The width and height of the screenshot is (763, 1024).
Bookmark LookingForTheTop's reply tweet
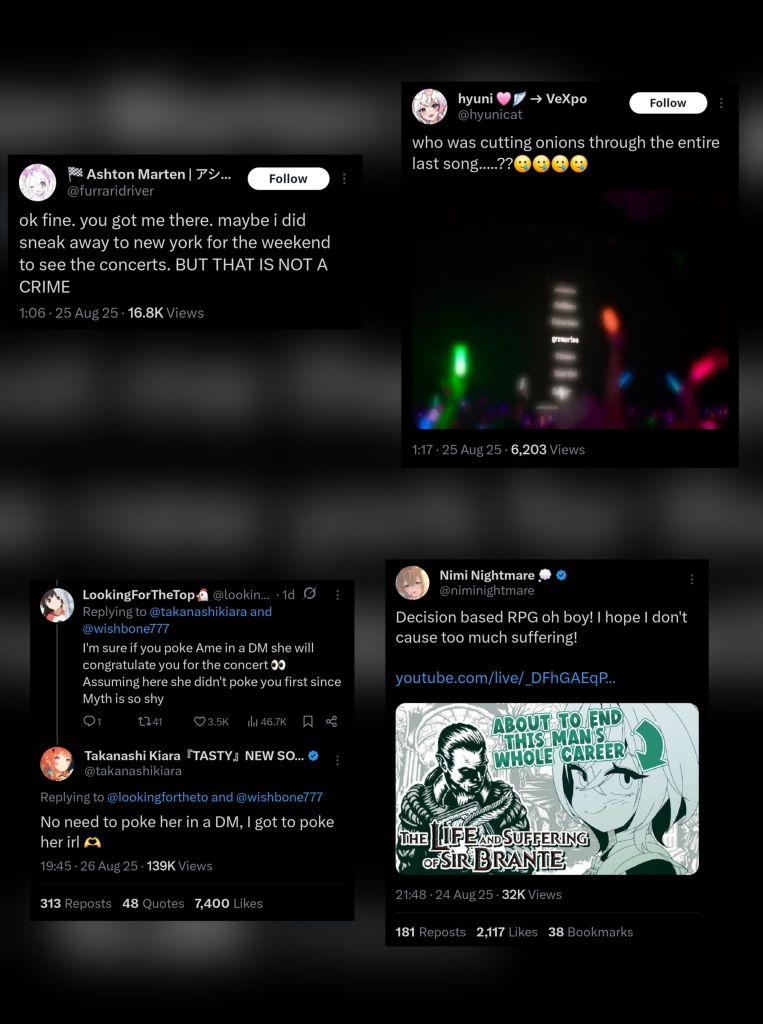point(308,721)
